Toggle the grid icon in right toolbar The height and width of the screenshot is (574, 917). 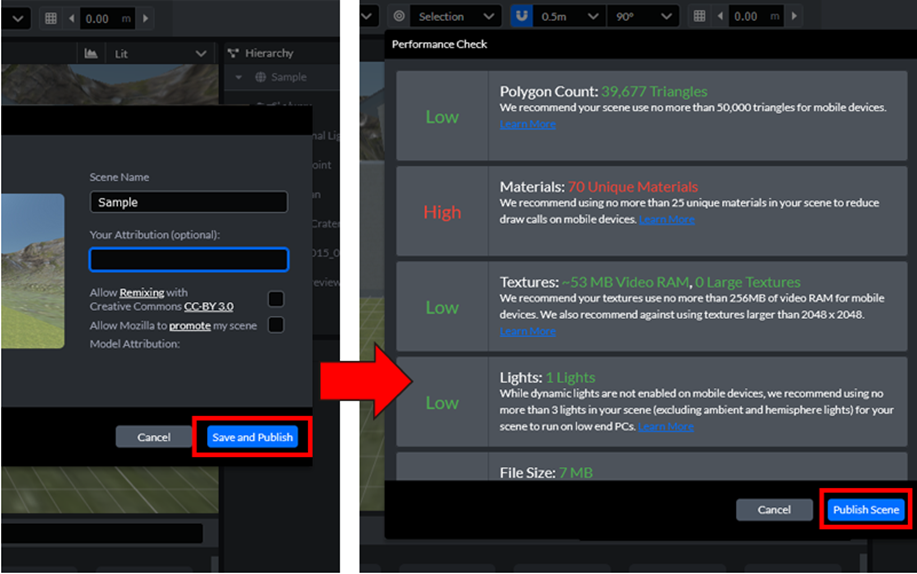click(699, 17)
